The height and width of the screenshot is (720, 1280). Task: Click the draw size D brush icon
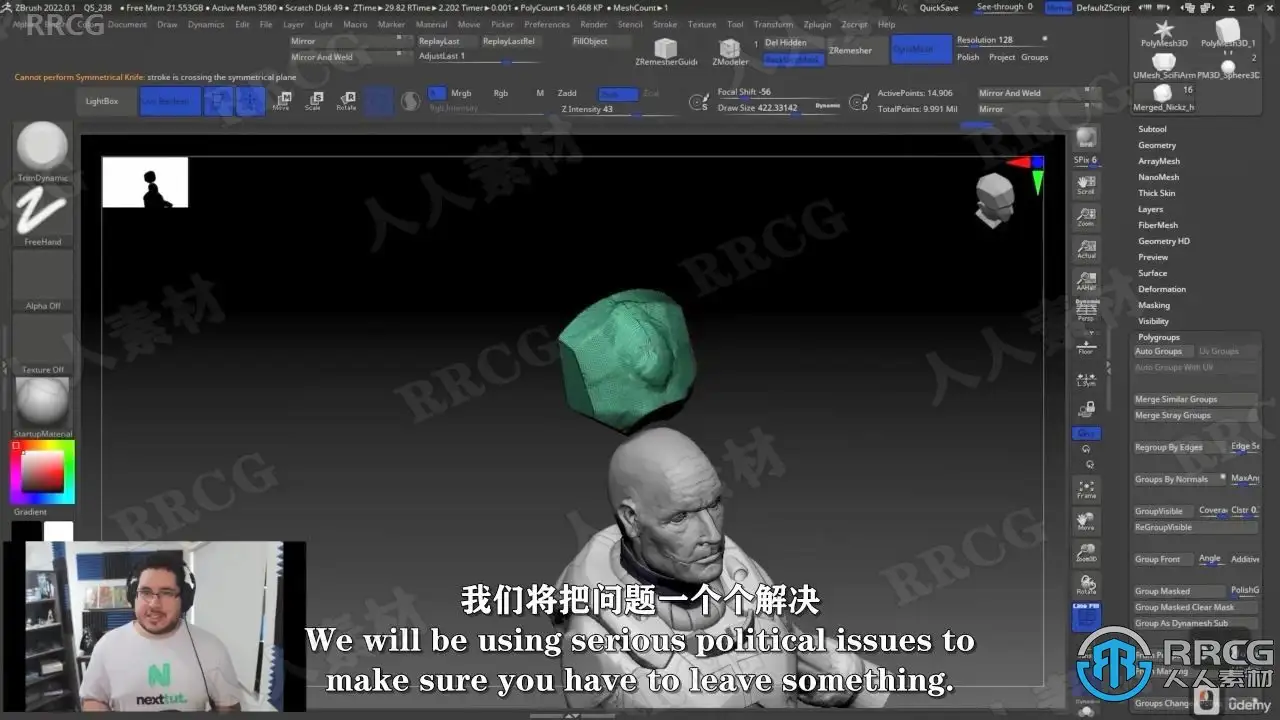[x=859, y=101]
